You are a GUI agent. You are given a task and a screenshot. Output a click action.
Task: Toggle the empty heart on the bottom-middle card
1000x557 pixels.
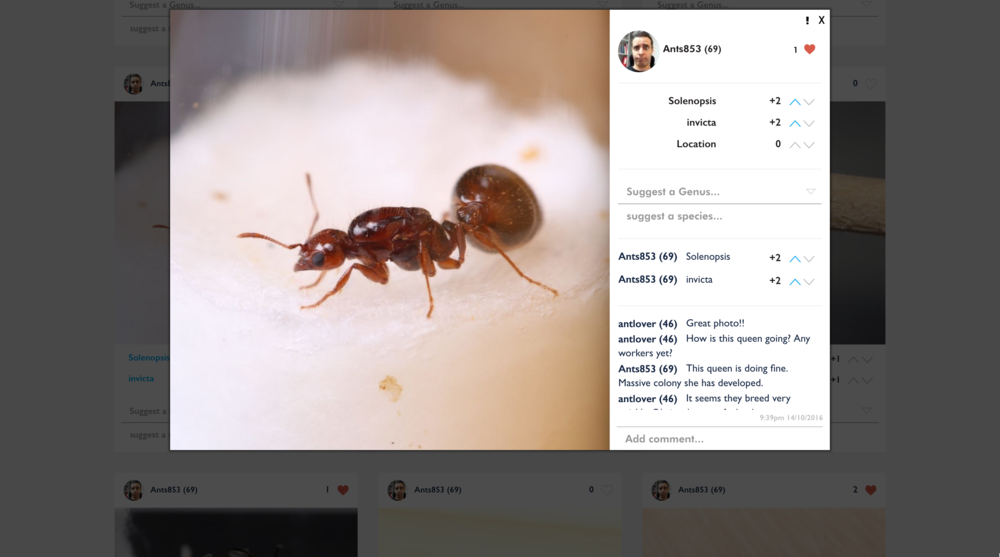click(606, 490)
